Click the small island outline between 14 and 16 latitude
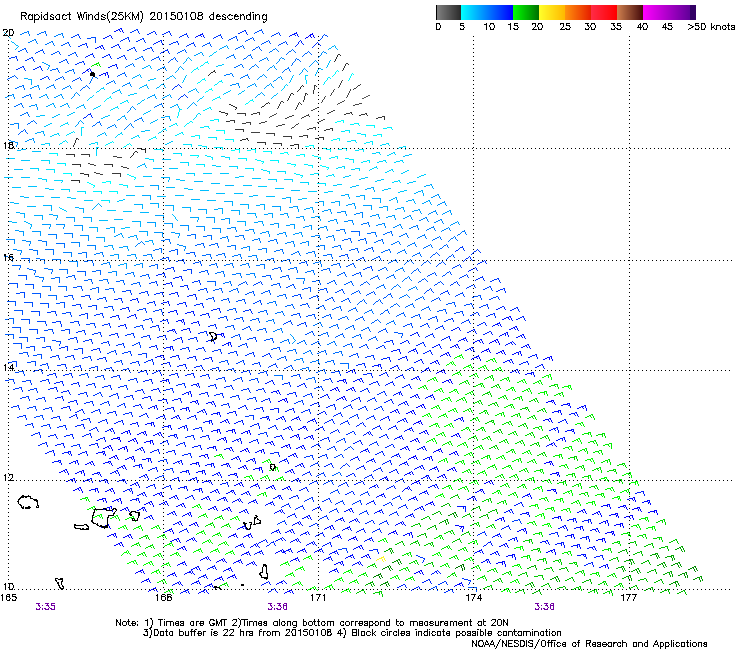740x650 pixels. pos(213,337)
